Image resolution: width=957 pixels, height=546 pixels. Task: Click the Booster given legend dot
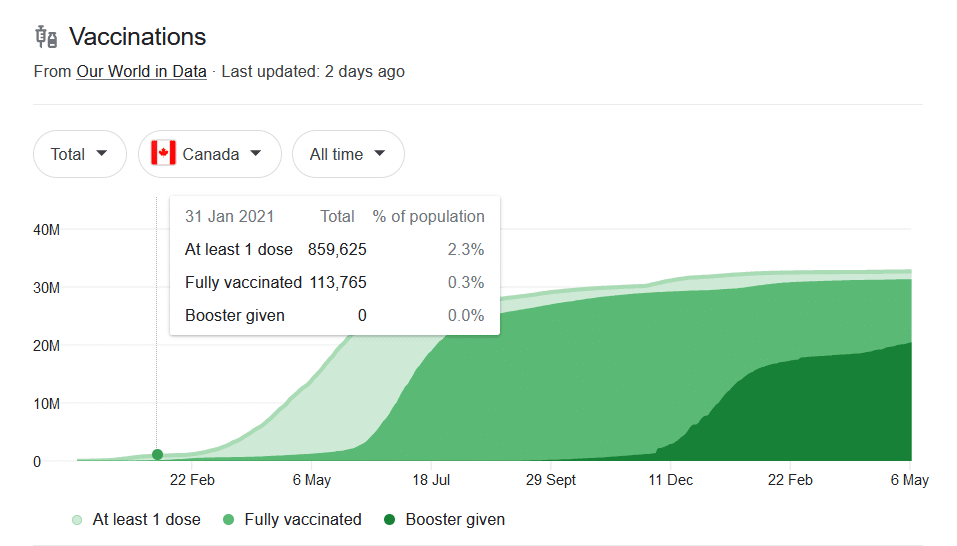(390, 520)
